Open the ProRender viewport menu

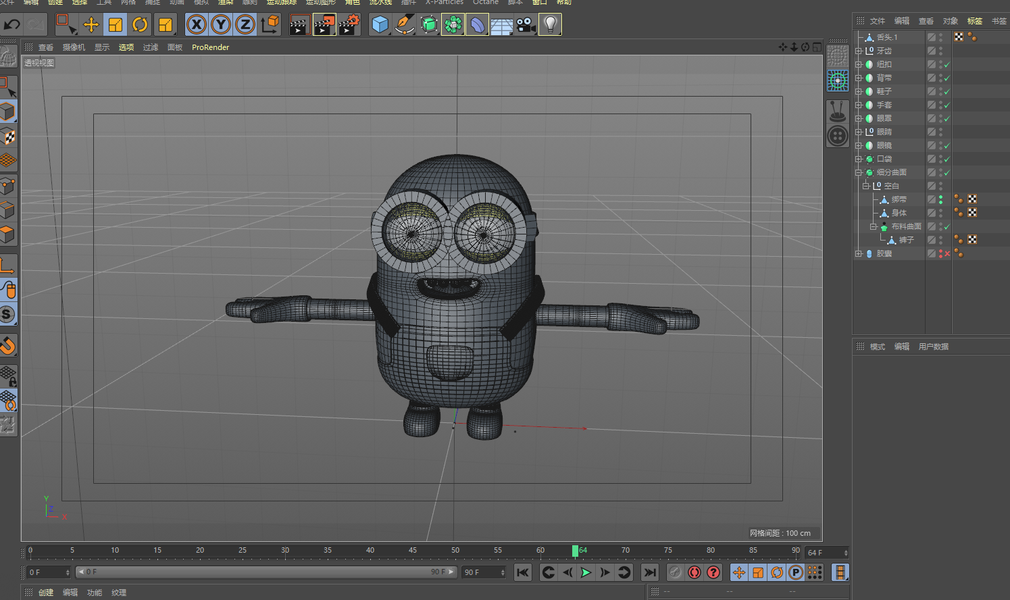tap(210, 47)
